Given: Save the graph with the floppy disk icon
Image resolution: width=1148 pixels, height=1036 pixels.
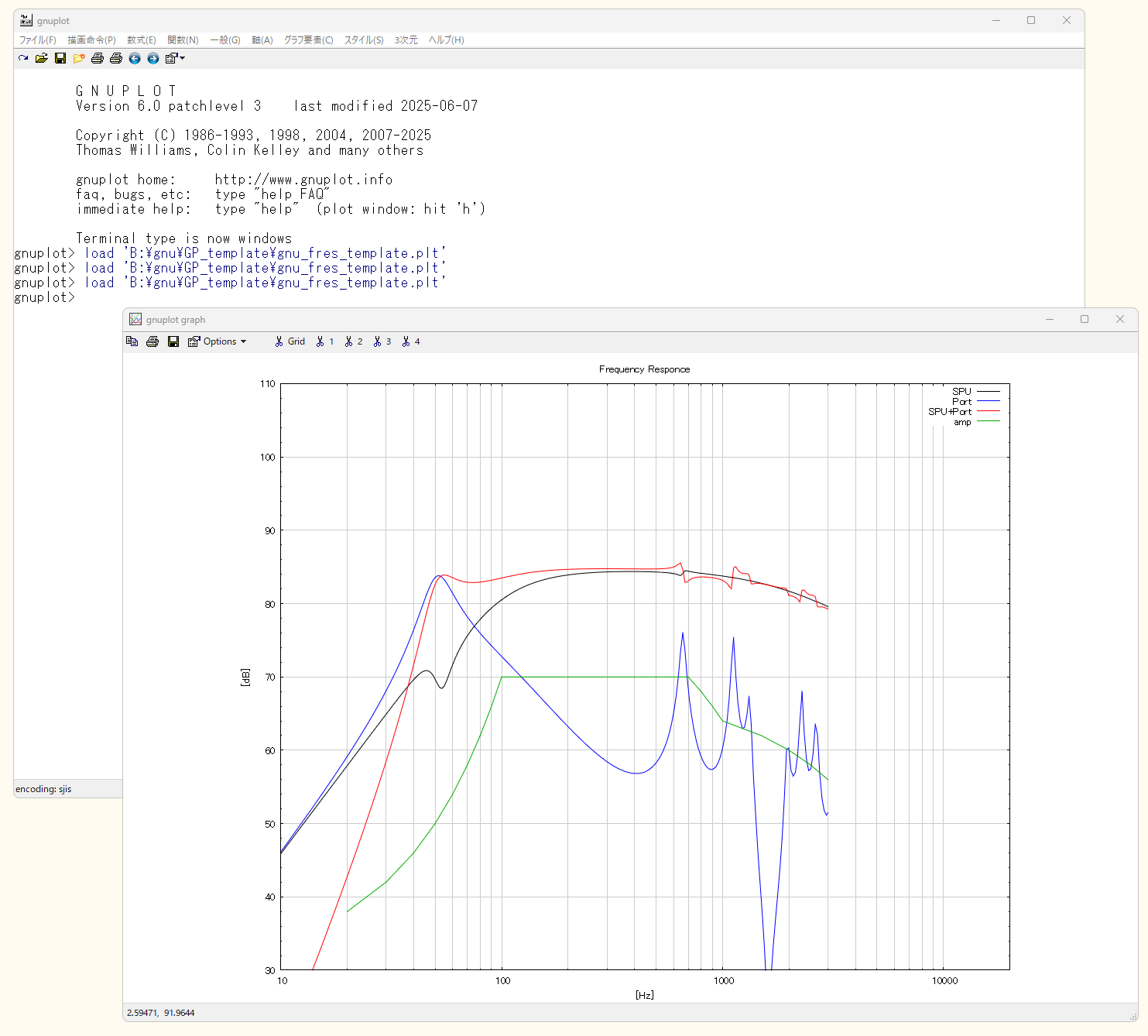Looking at the screenshot, I should click(x=173, y=341).
